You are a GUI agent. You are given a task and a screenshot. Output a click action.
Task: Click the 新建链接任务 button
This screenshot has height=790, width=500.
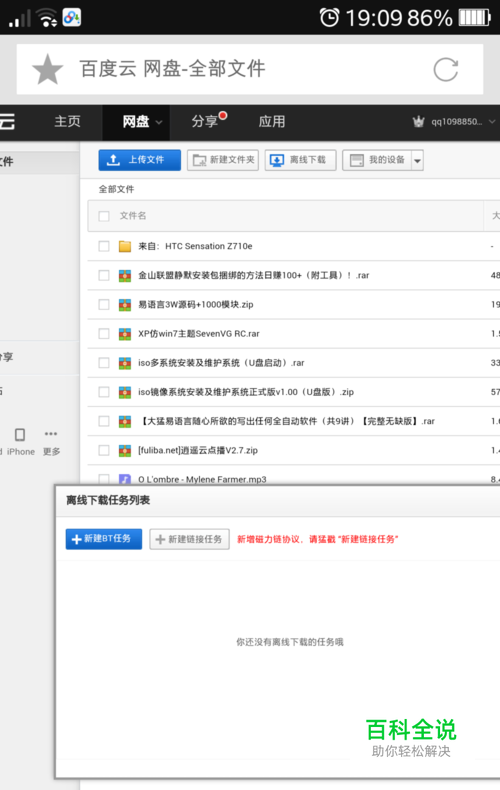point(190,539)
